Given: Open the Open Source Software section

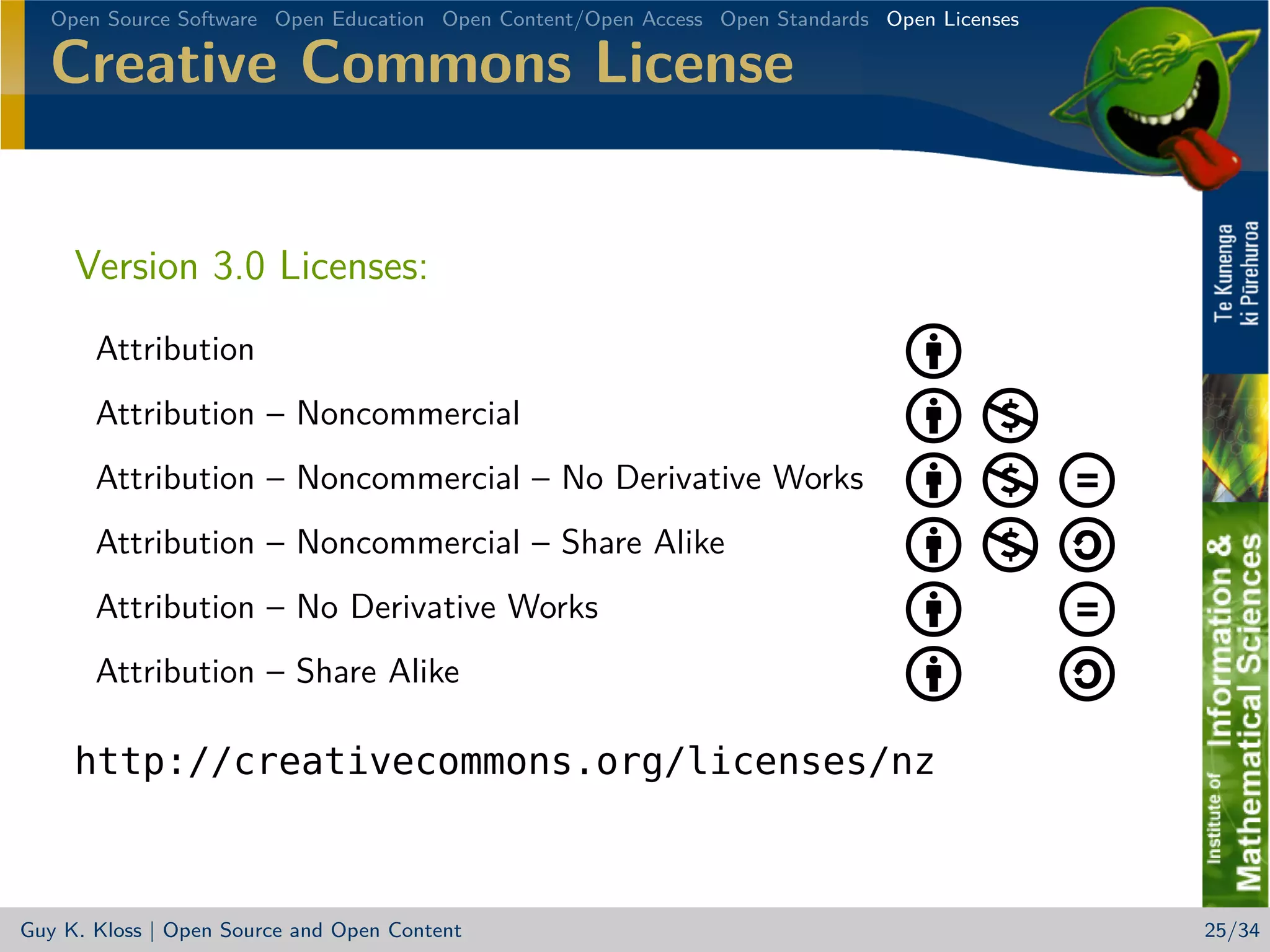Looking at the screenshot, I should 154,19.
